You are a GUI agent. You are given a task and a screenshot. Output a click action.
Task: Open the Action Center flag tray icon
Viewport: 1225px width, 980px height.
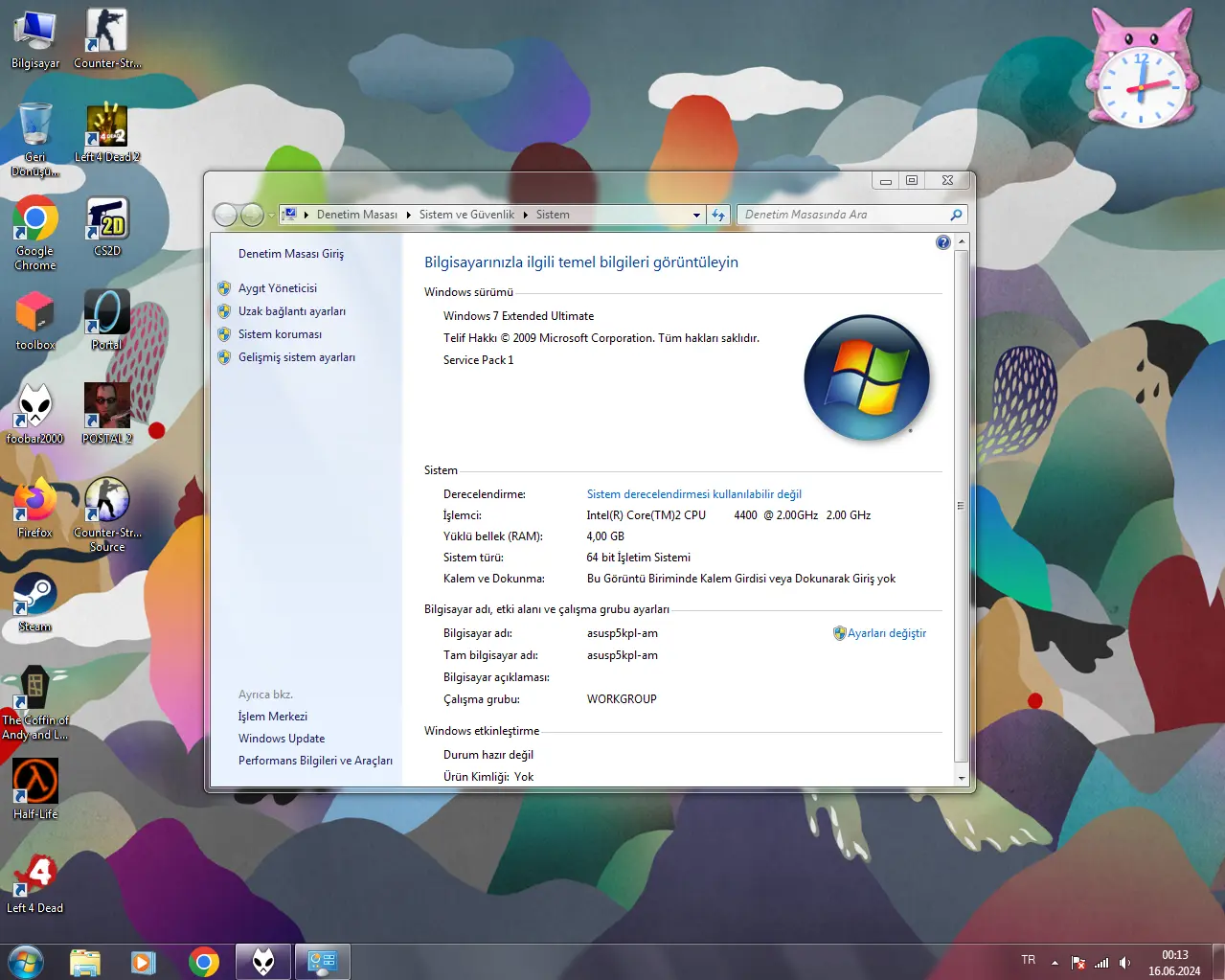(x=1078, y=963)
